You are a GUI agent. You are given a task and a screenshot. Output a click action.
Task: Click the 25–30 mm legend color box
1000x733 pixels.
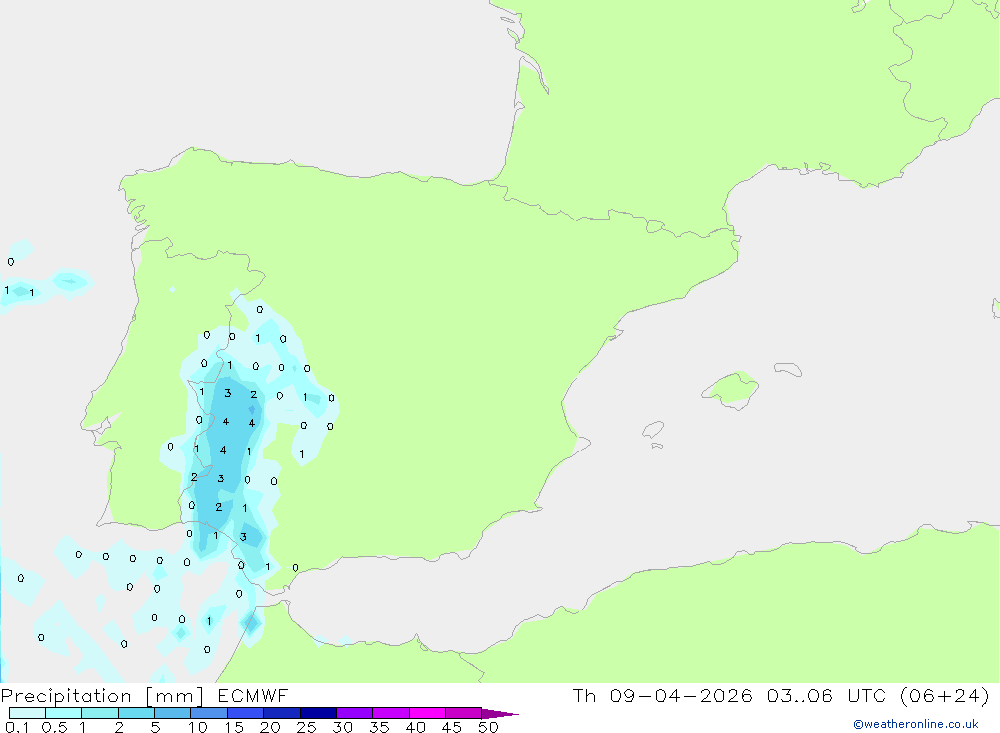[318, 713]
